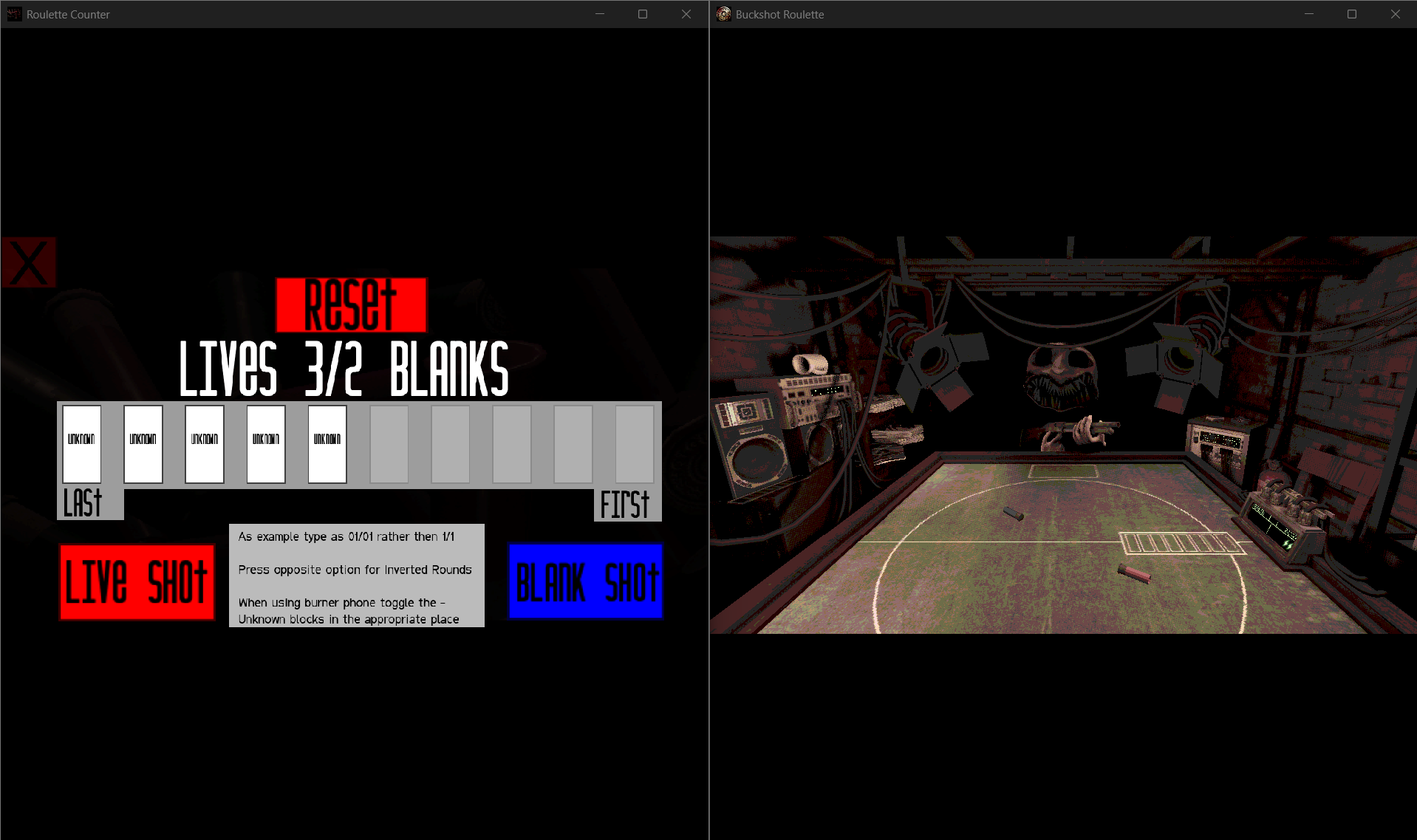This screenshot has width=1417, height=840.
Task: Toggle the fifth Unknown block from Last
Action: pos(327,444)
